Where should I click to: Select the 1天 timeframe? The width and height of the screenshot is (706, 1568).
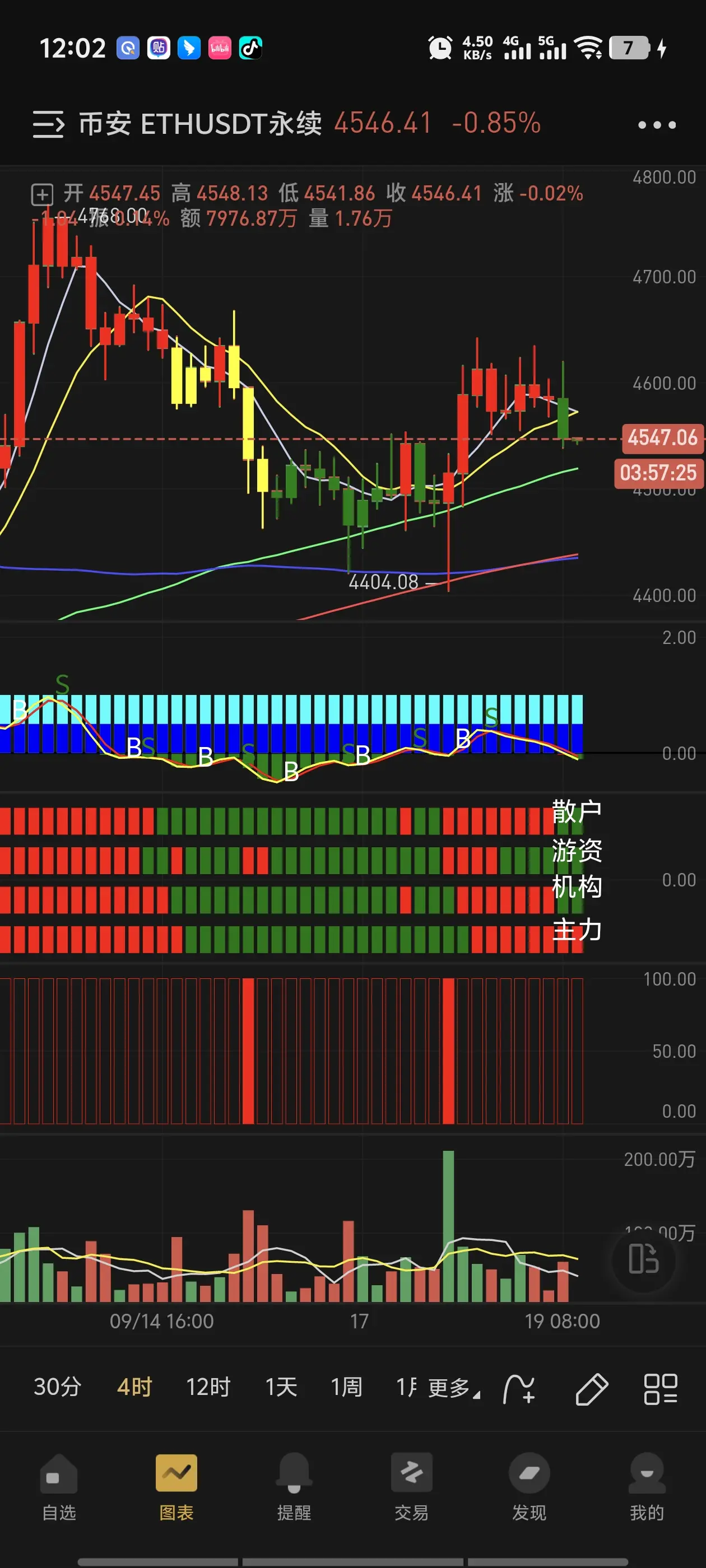pos(281,1387)
